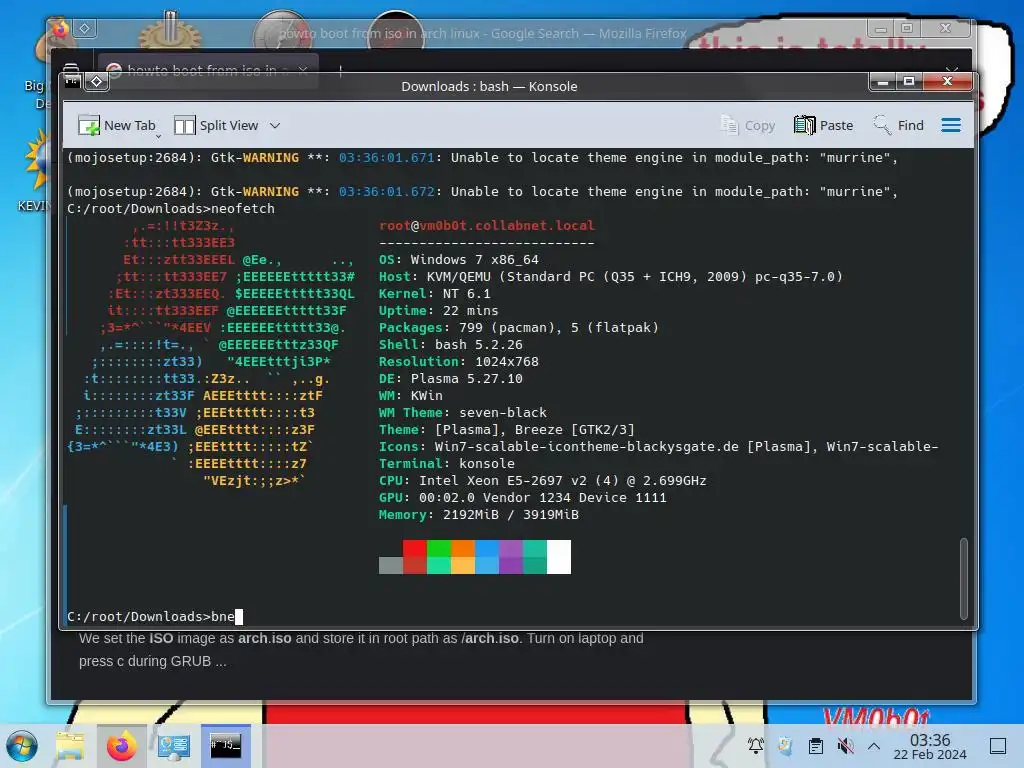Viewport: 1024px width, 768px height.
Task: Click the 'DE: Plasma 5.27.10' line
Action: tap(451, 379)
